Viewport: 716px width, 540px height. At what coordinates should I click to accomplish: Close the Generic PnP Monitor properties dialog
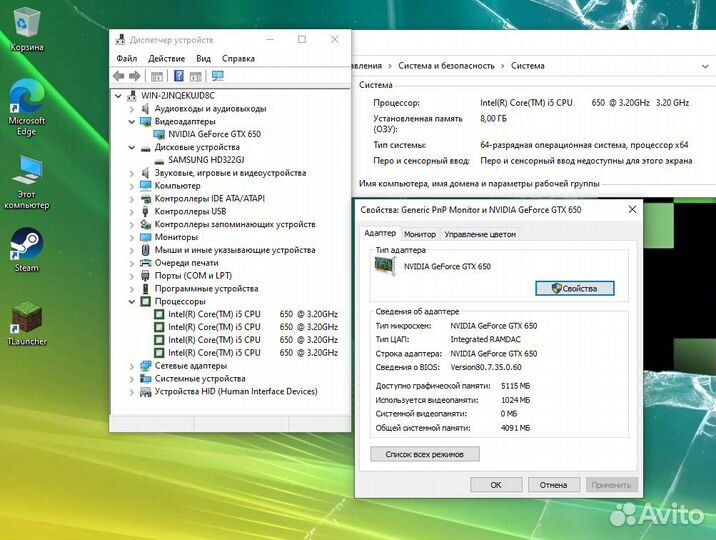pyautogui.click(x=632, y=210)
